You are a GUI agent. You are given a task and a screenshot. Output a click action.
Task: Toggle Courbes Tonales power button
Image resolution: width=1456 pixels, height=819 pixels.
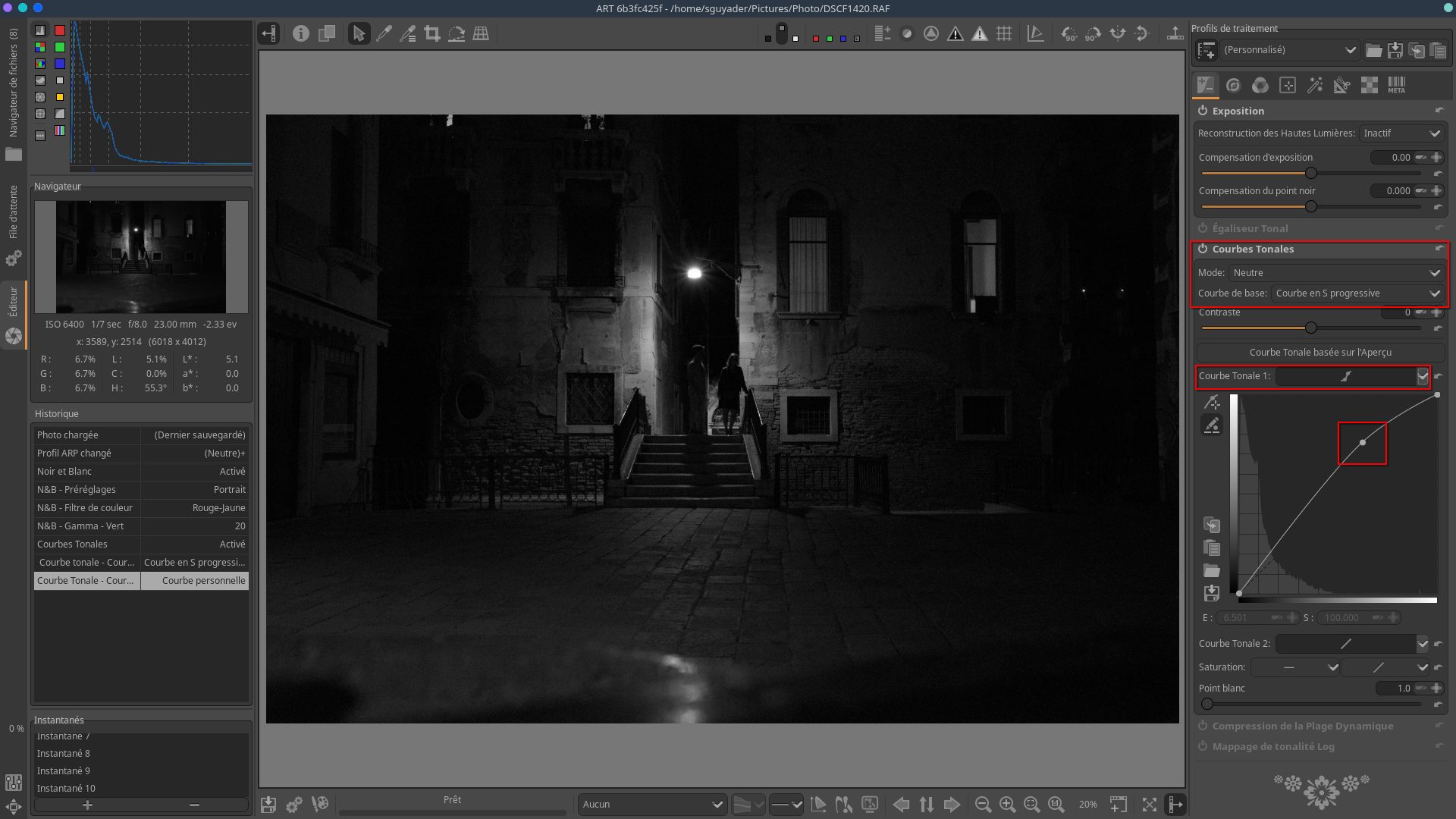tap(1203, 249)
